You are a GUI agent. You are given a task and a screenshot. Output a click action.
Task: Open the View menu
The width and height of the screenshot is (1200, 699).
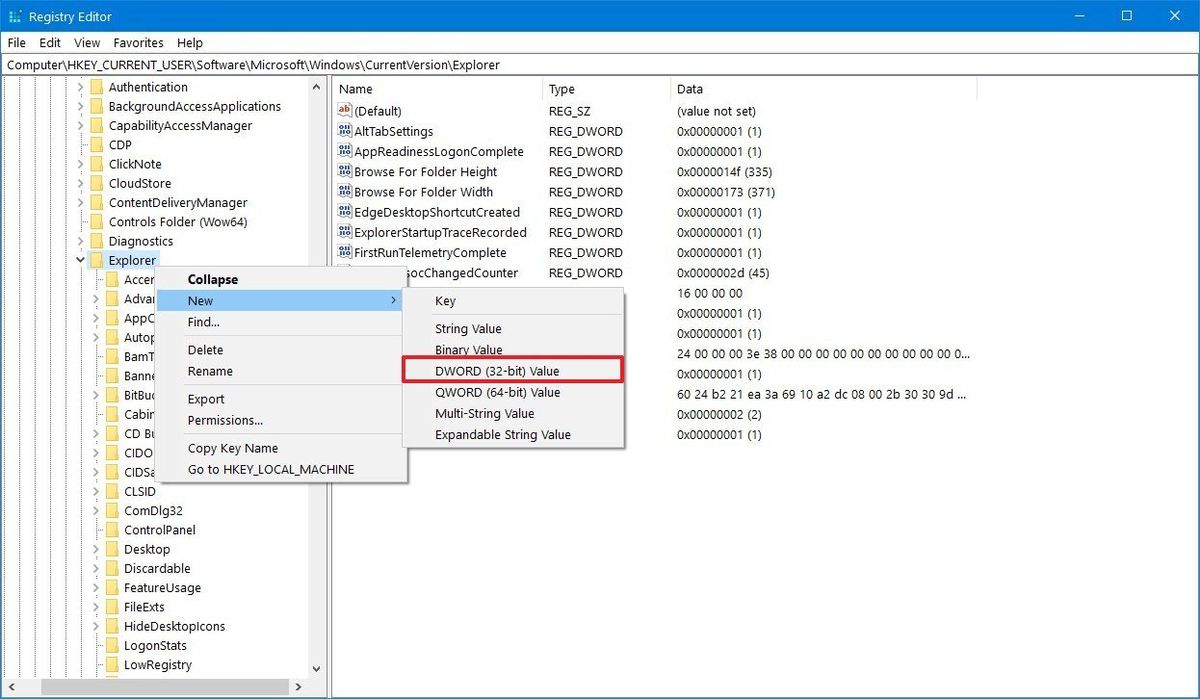pos(86,42)
